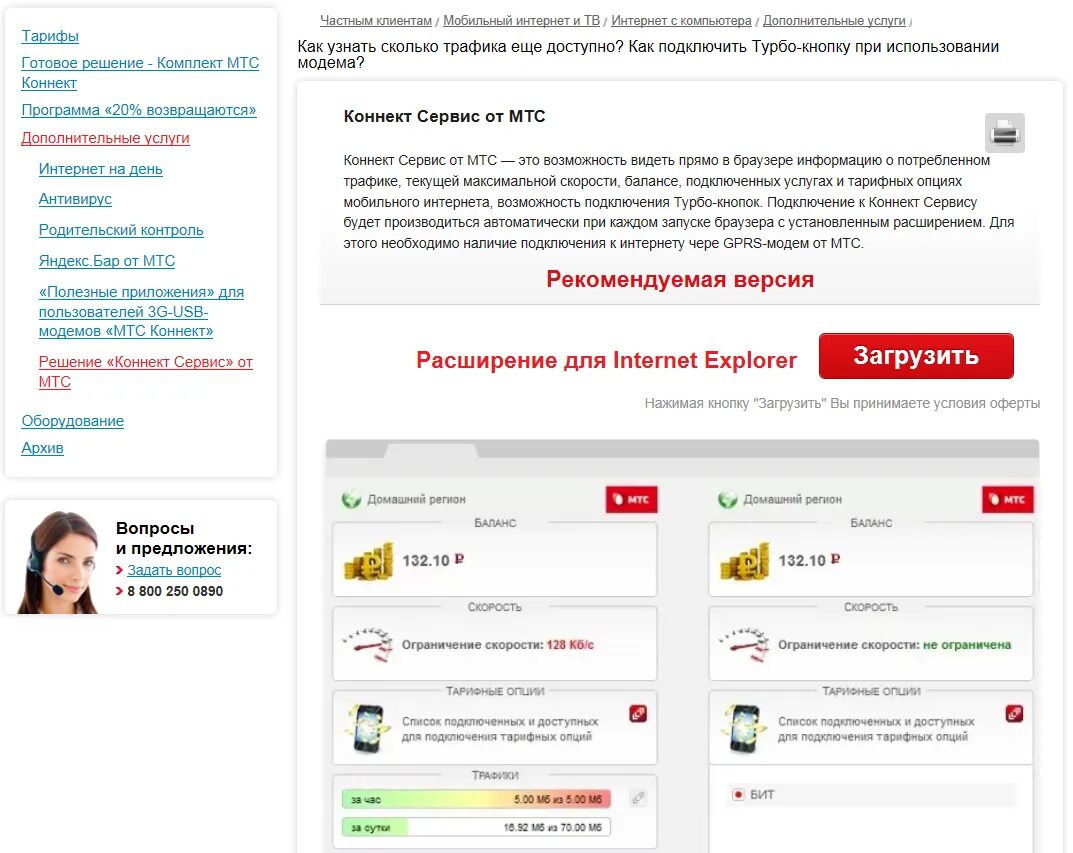The height and width of the screenshot is (853, 1073).
Task: Open the Интернет на день link
Action: click(x=101, y=169)
